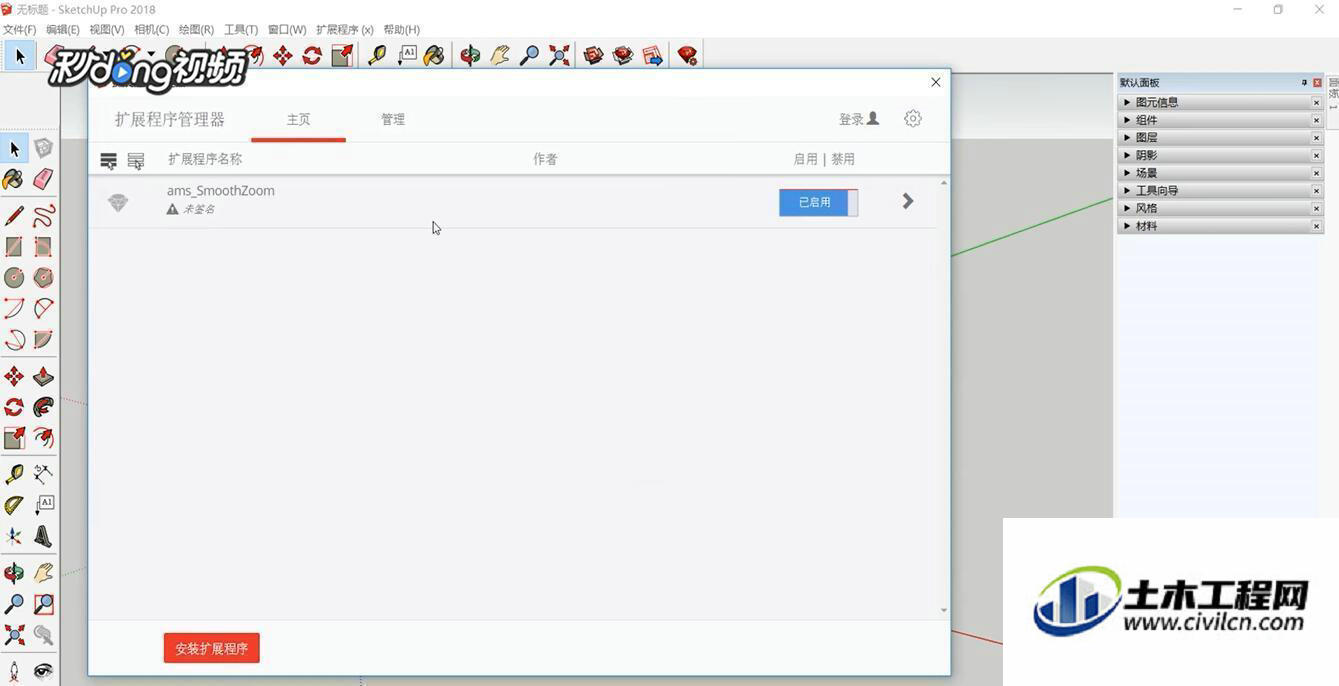
Task: Activate the Offset tool in left toolbar
Action: click(43, 438)
